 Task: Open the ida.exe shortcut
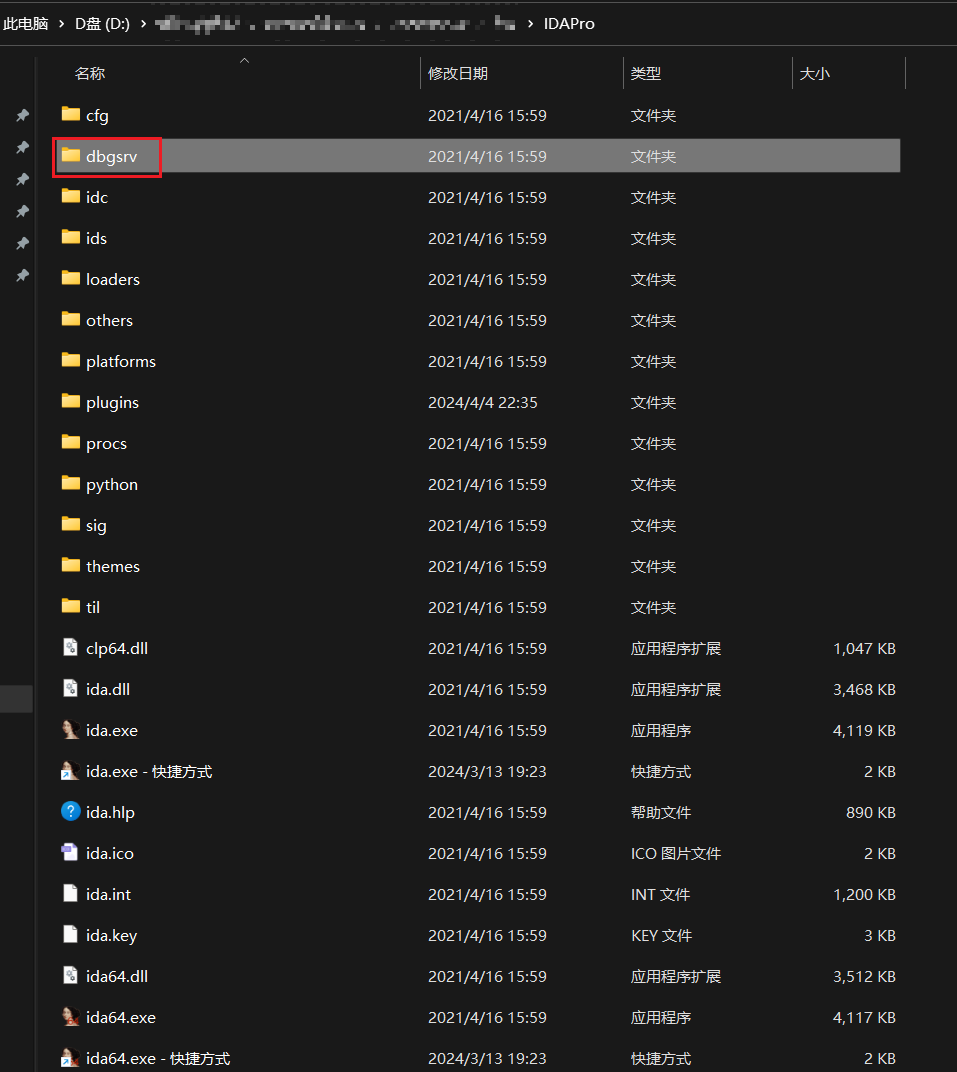(x=147, y=771)
